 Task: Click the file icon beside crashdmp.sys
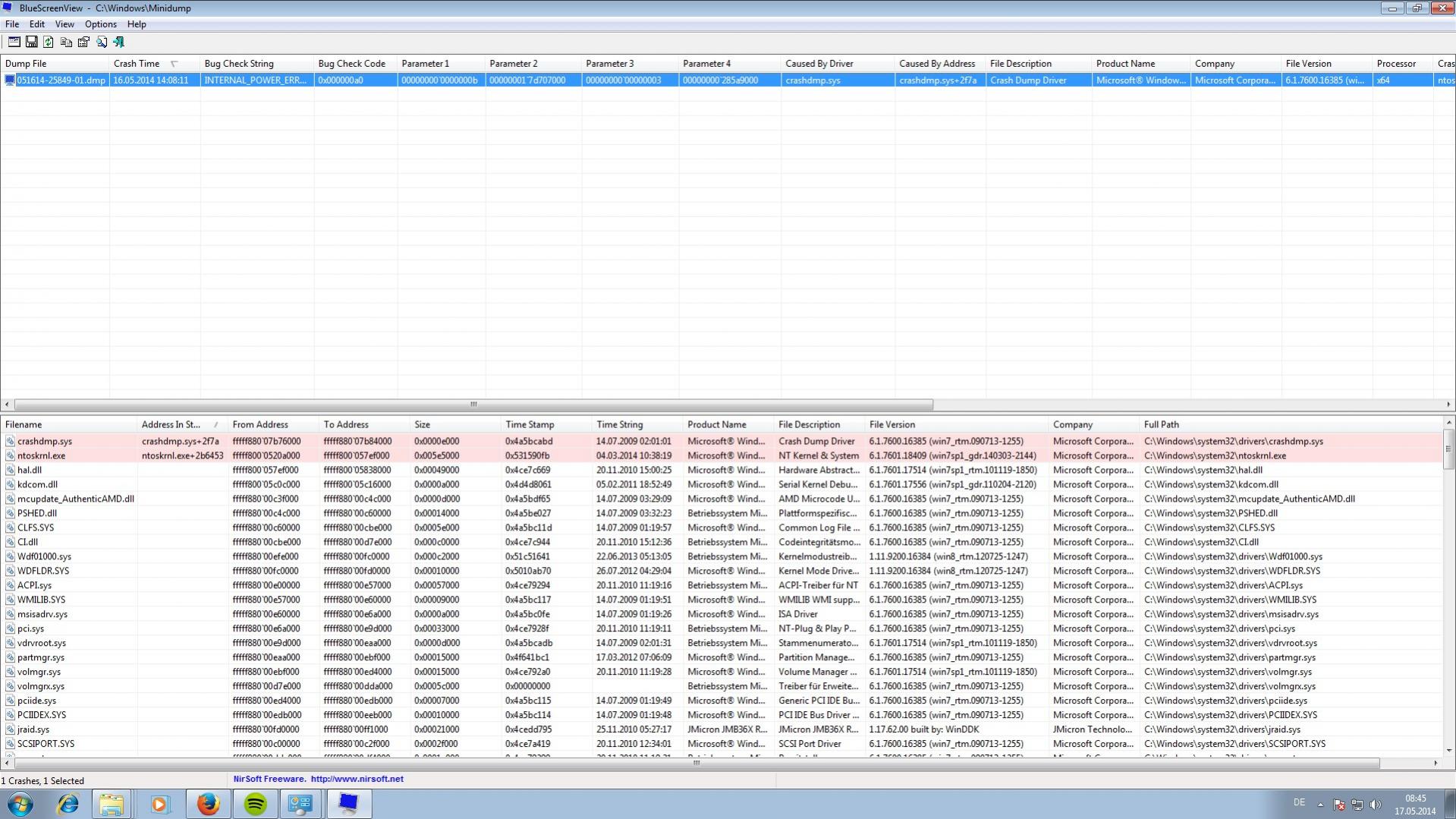coord(10,441)
